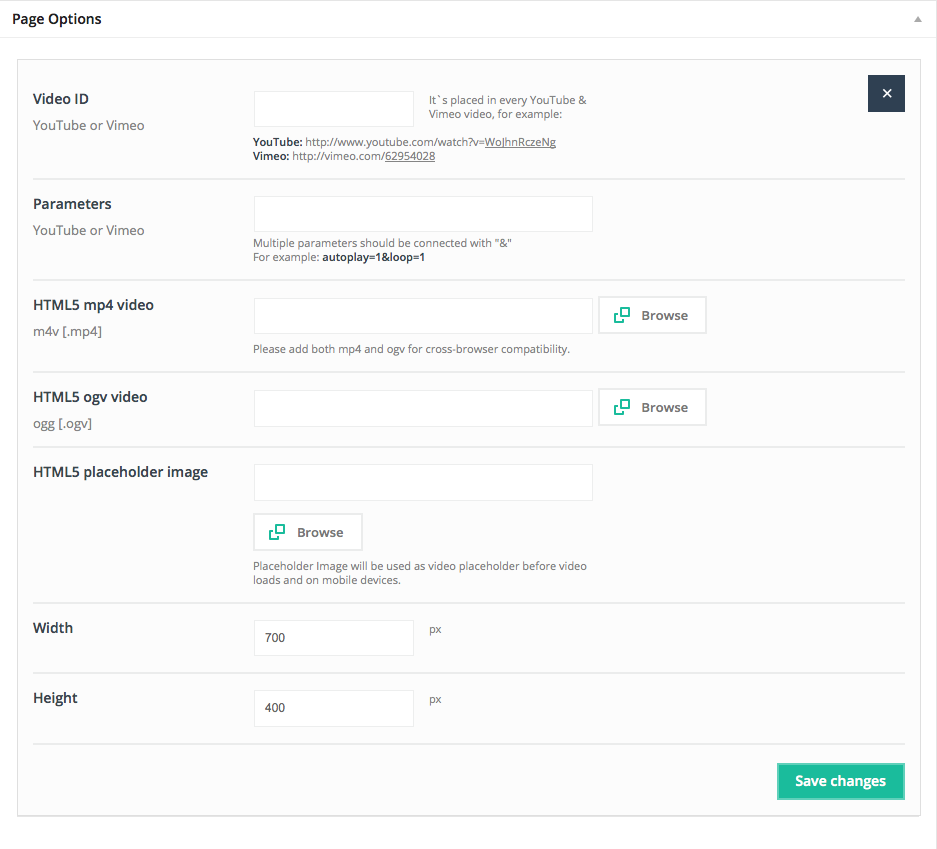Focus the HTML5 placeholder image field
The width and height of the screenshot is (937, 849).
click(x=423, y=482)
